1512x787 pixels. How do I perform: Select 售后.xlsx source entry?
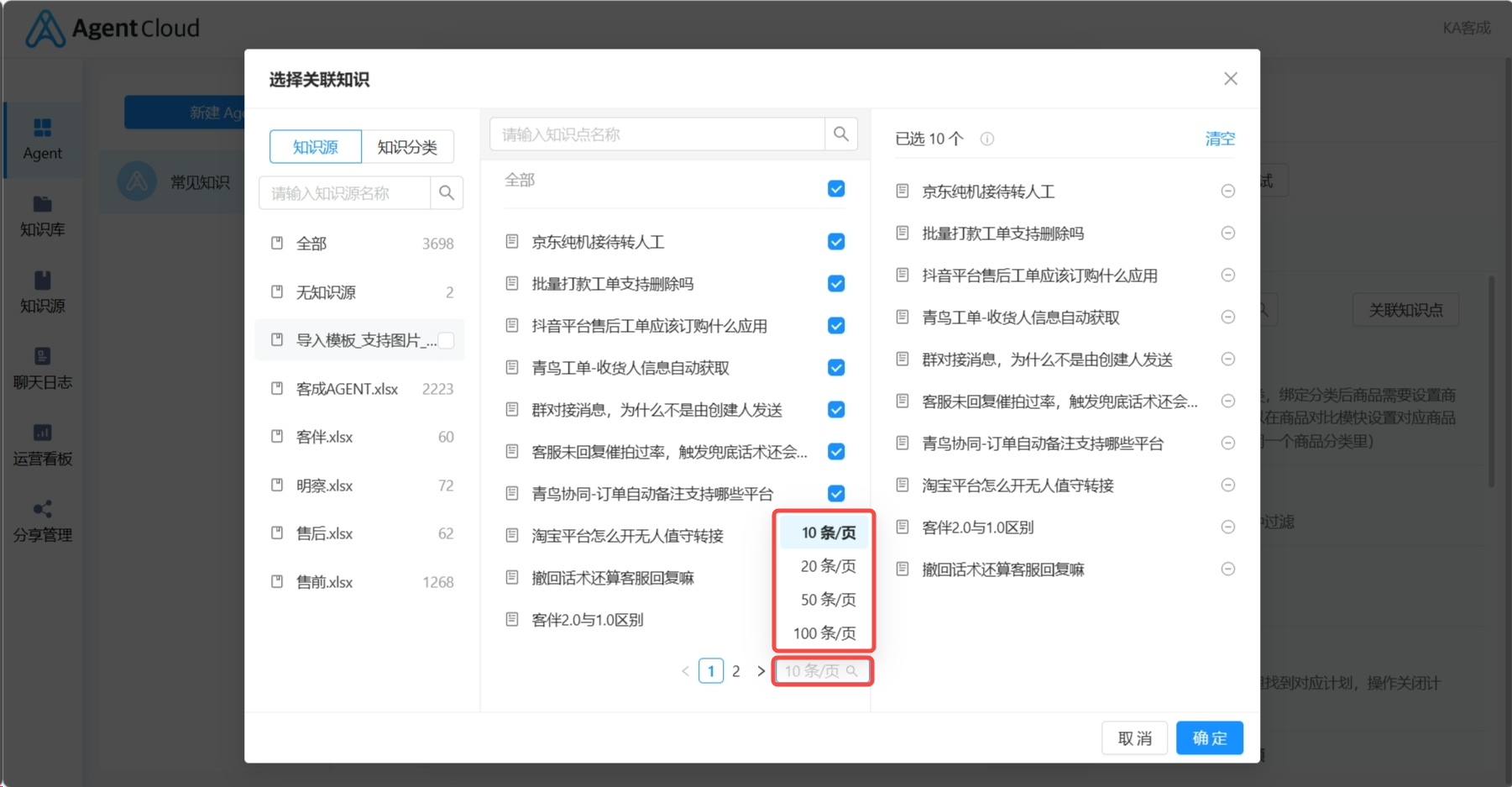(x=361, y=533)
